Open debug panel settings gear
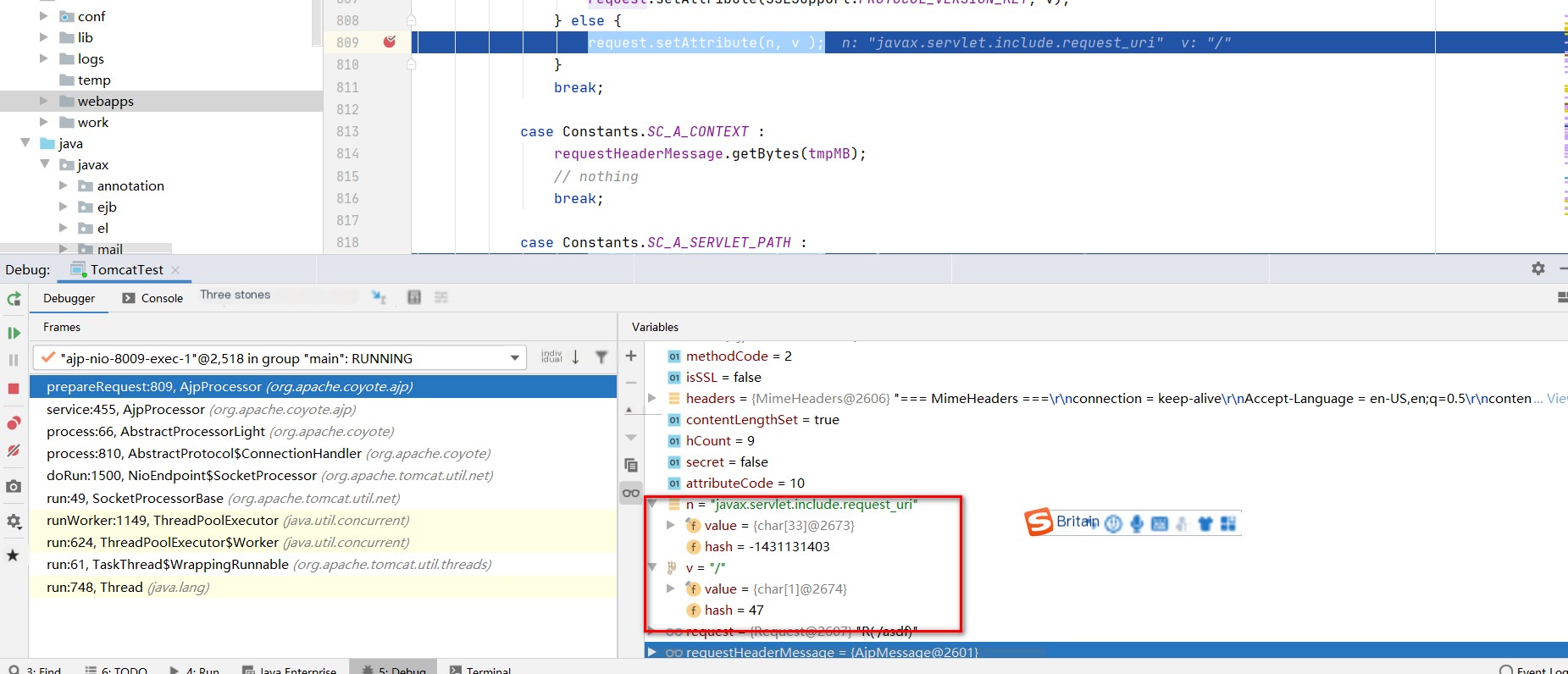Screen dimensions: 1568x674 pyautogui.click(x=1538, y=268)
